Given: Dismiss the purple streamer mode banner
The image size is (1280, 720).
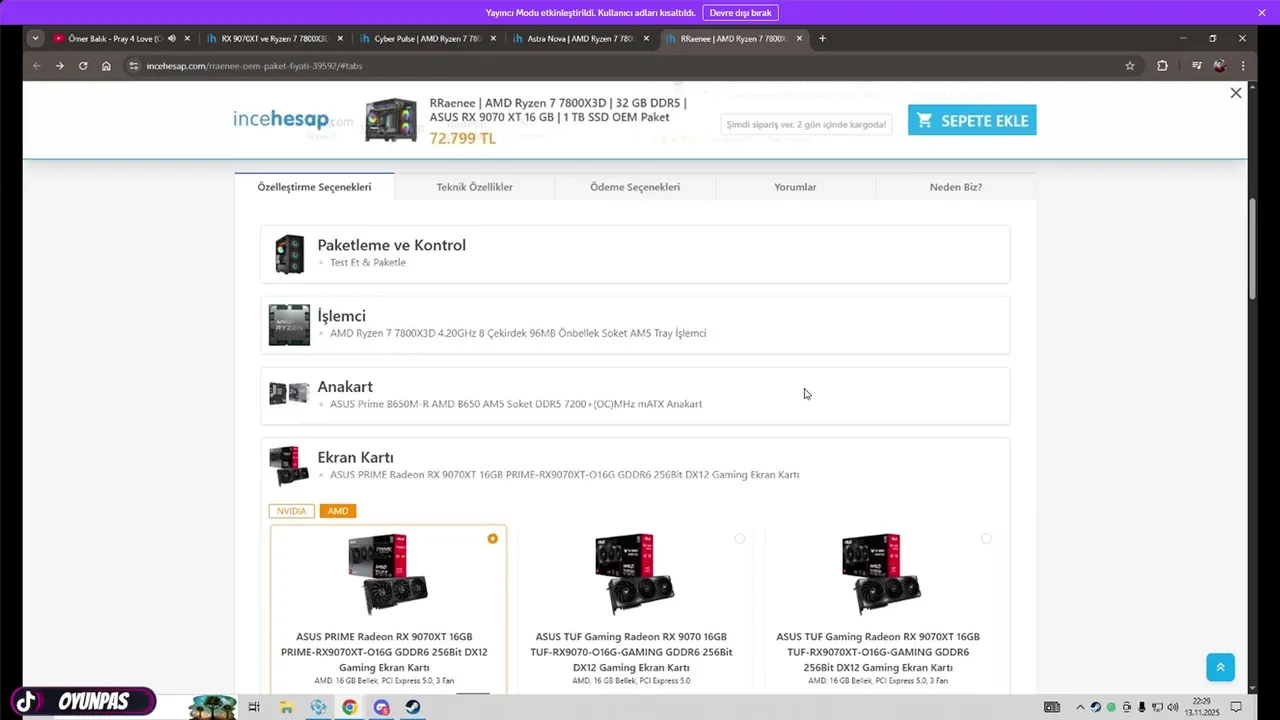Looking at the screenshot, I should 1262,13.
